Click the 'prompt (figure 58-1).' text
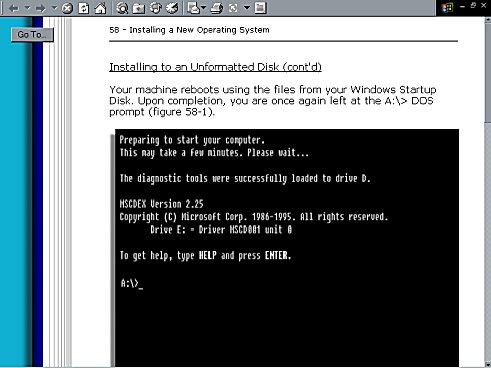Screen dimensions: 491x368 click(162, 112)
